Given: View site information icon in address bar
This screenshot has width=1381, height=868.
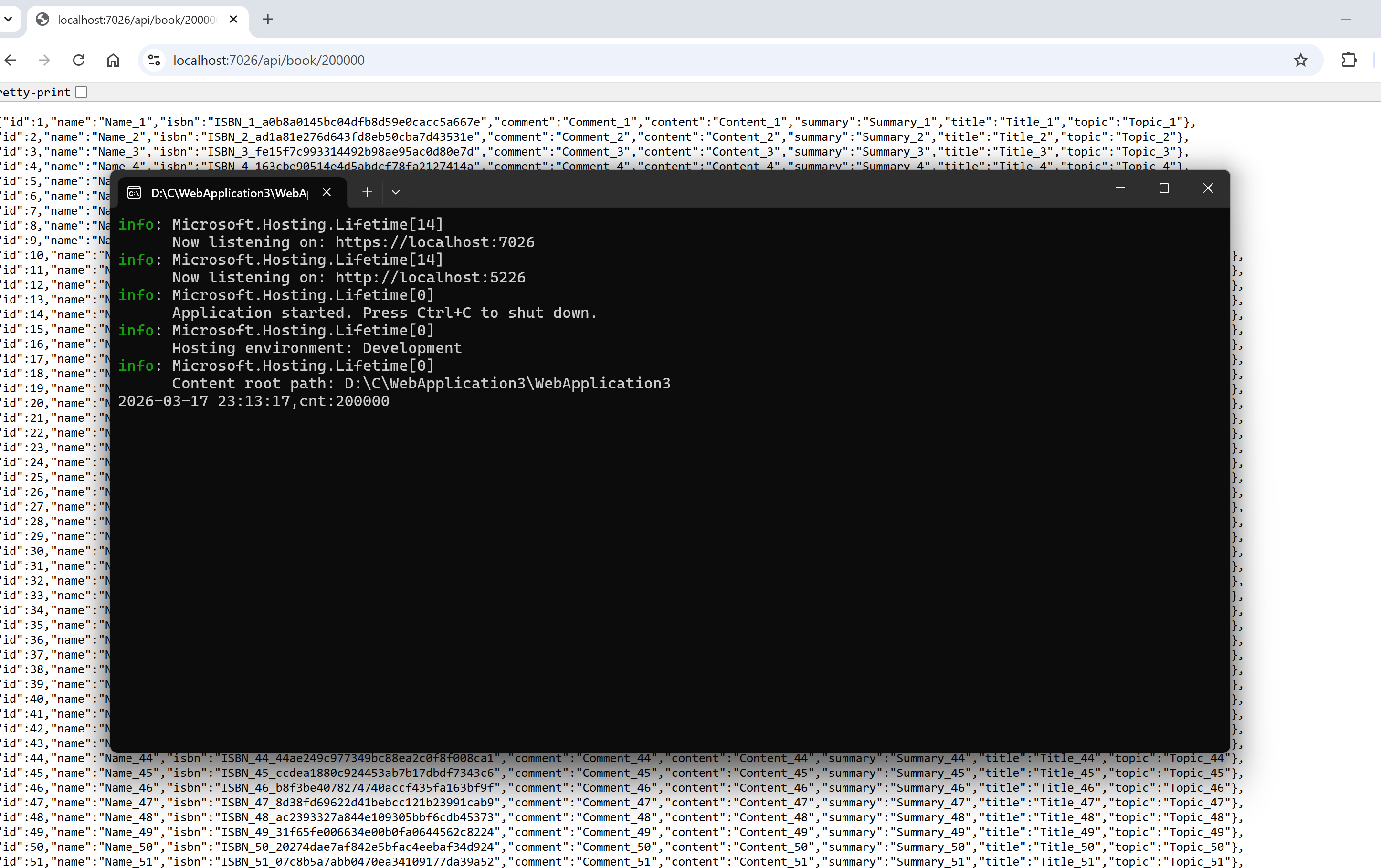Looking at the screenshot, I should [154, 60].
